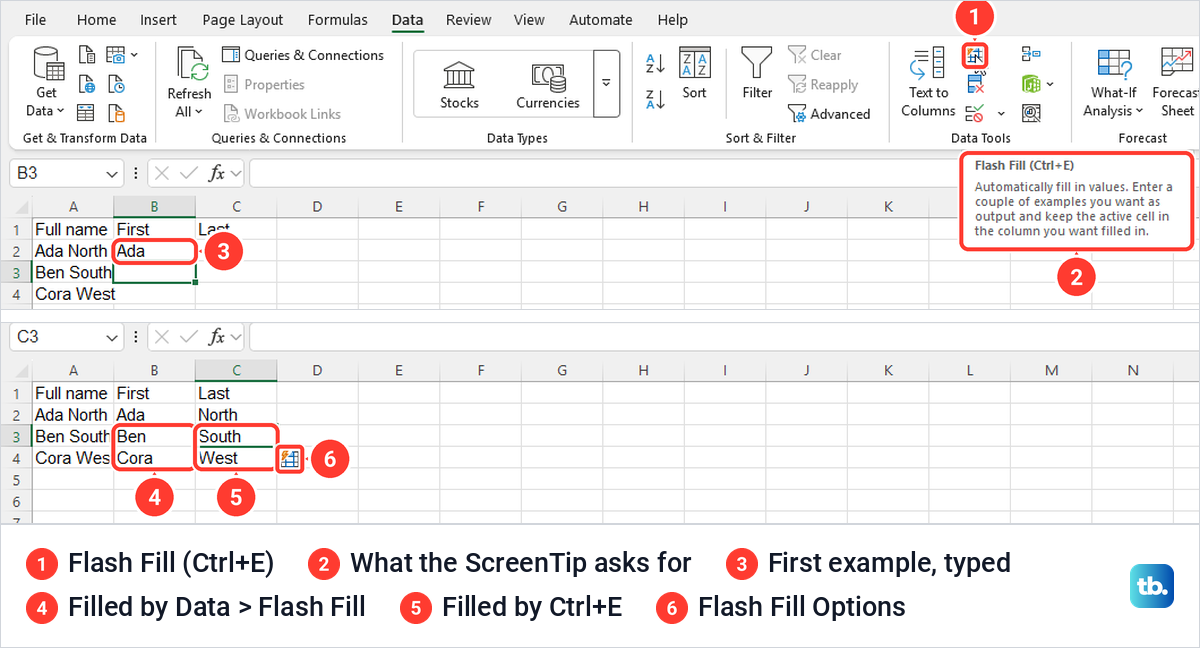
Task: Switch to the Page Layout tab
Action: point(242,20)
